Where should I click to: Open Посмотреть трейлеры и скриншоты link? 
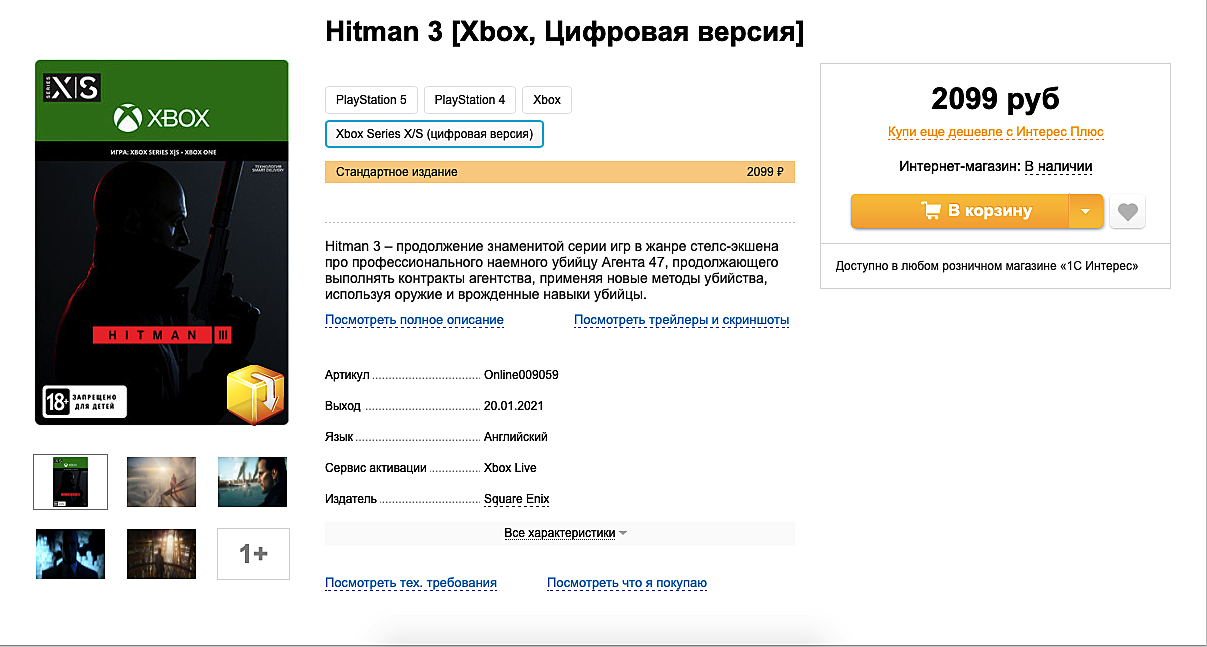tap(681, 320)
